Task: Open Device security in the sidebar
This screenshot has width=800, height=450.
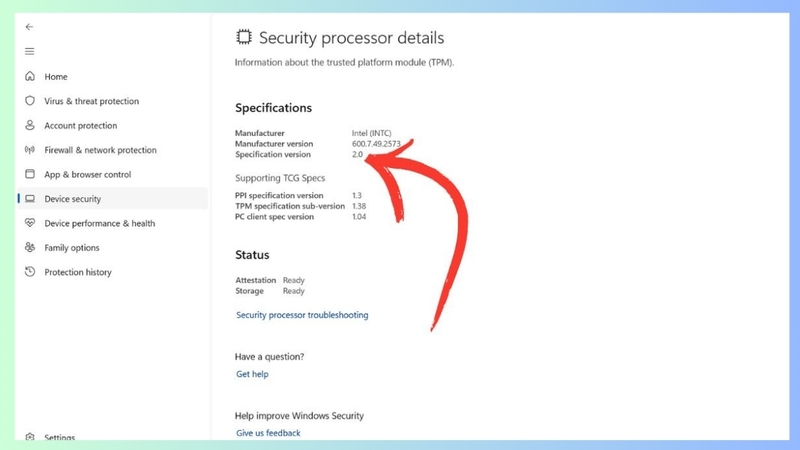Action: 113,198
